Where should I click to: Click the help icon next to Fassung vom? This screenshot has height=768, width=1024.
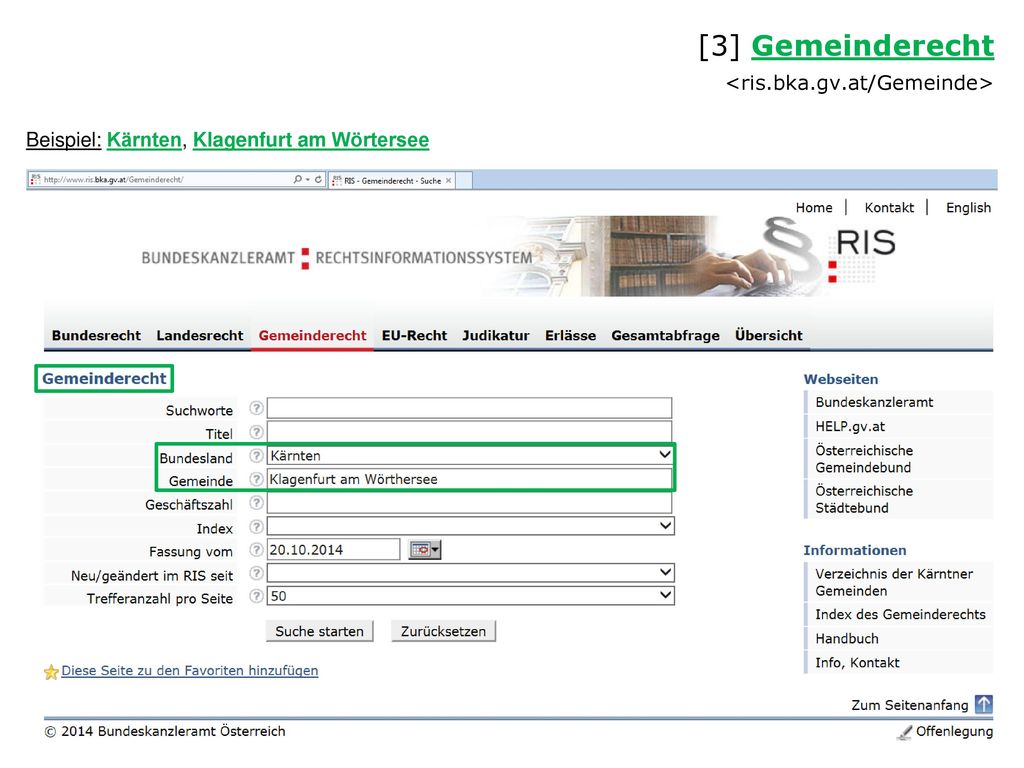coord(256,550)
